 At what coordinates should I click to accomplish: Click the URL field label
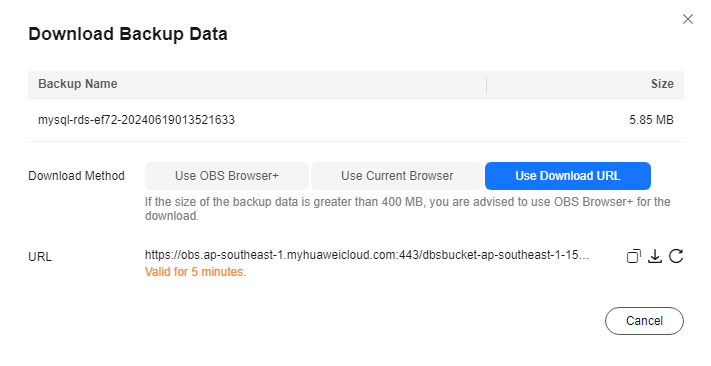pos(40,257)
